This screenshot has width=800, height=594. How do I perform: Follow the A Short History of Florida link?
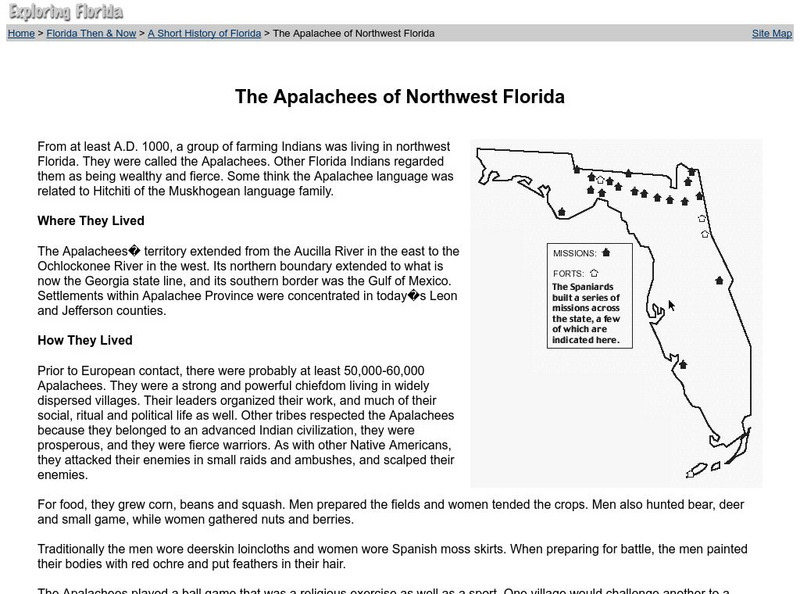click(202, 33)
